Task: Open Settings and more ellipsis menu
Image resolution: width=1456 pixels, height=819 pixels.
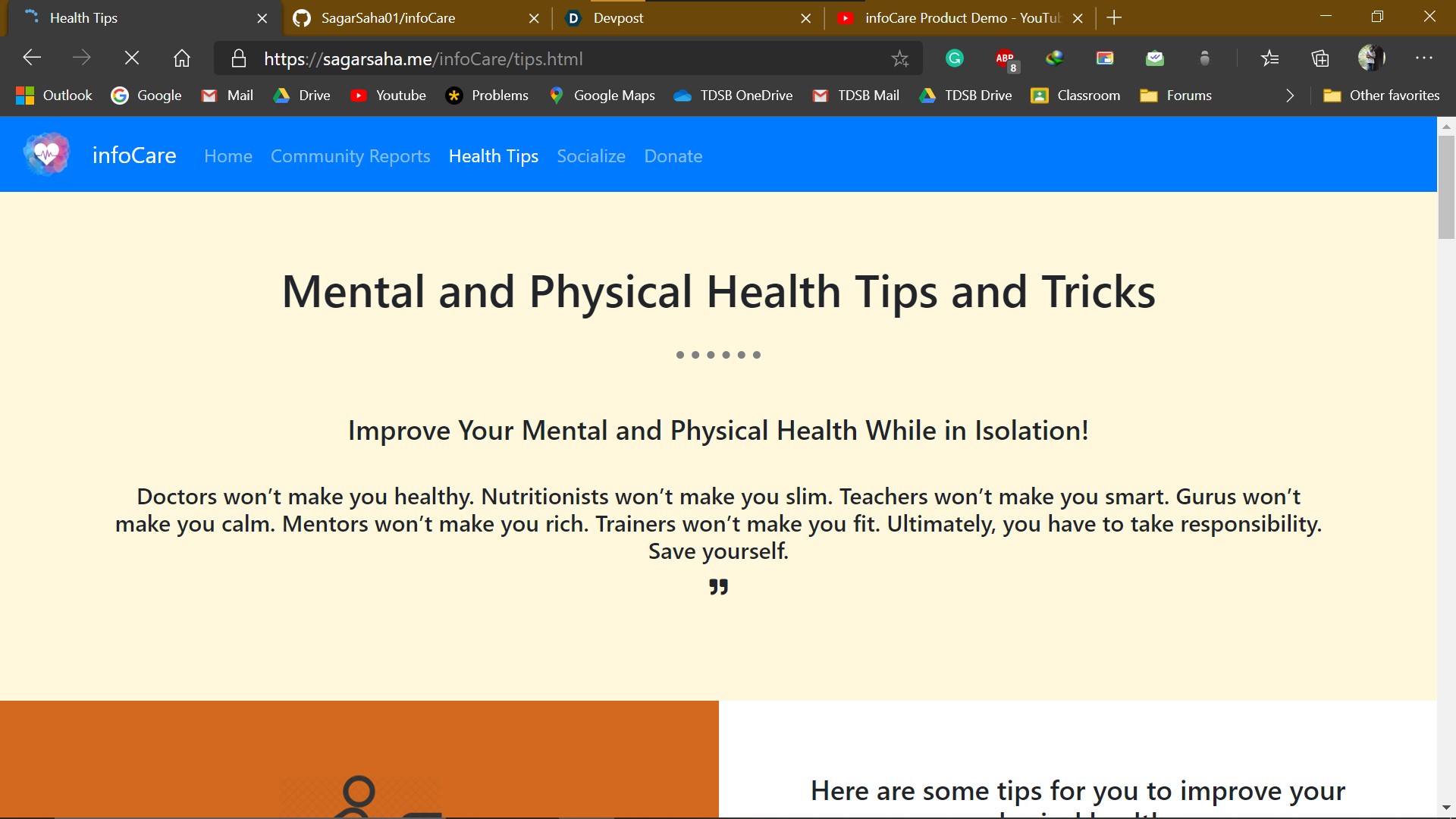Action: 1423,58
